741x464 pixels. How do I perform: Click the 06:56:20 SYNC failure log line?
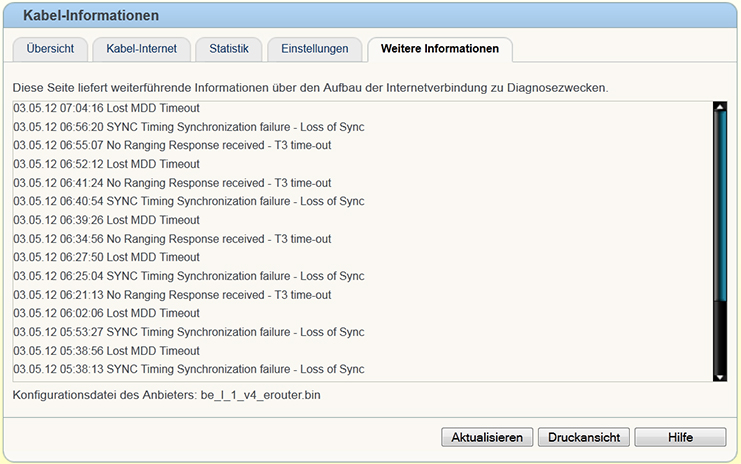click(188, 127)
